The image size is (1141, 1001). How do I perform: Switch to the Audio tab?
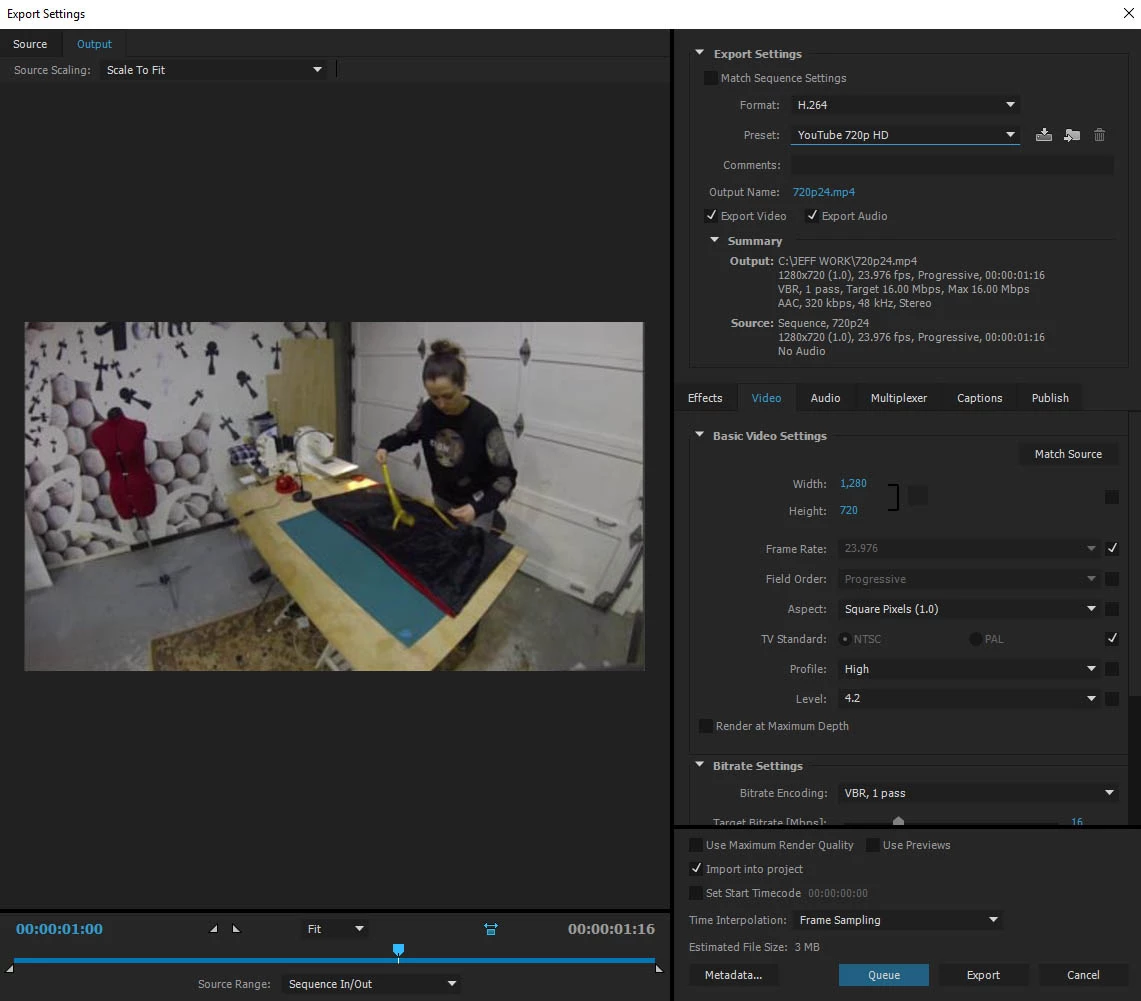(825, 398)
